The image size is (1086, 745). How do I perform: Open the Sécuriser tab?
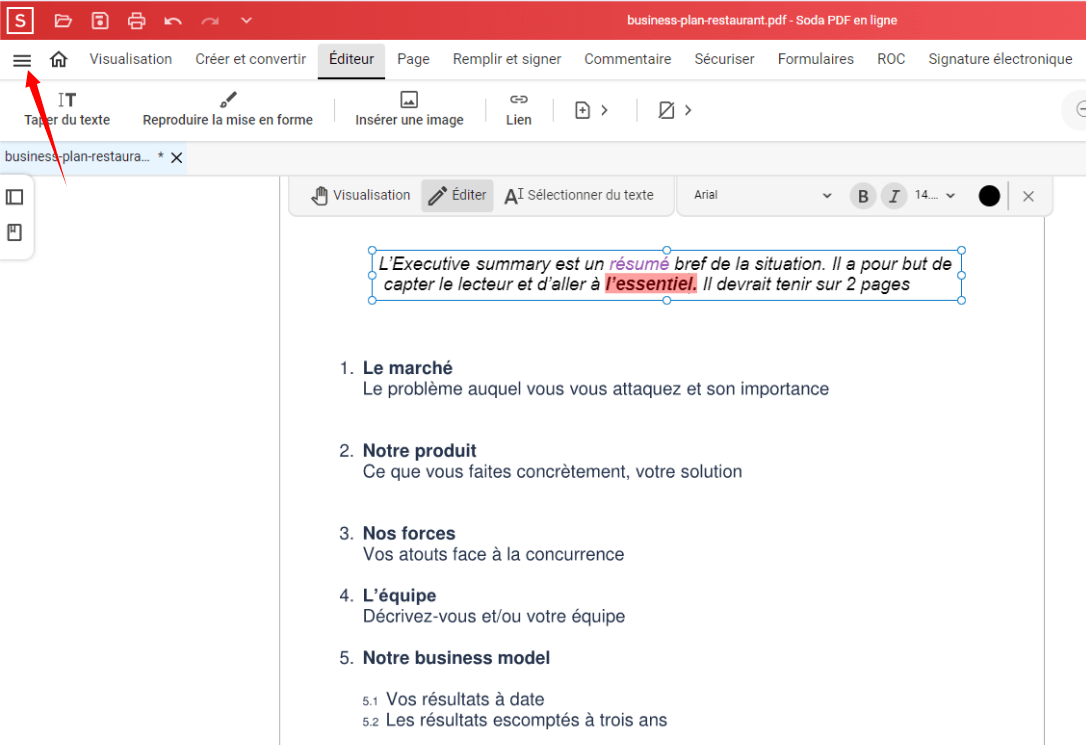724,60
